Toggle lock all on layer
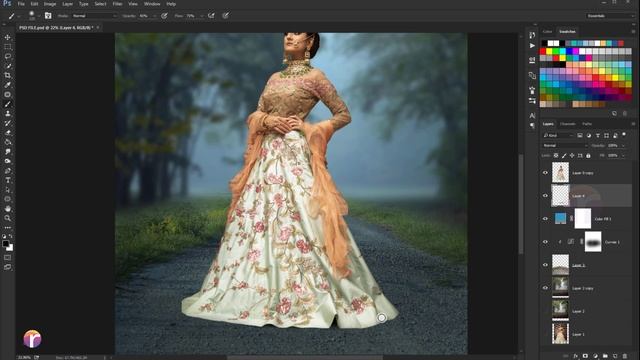The width and height of the screenshot is (640, 360). (588, 156)
